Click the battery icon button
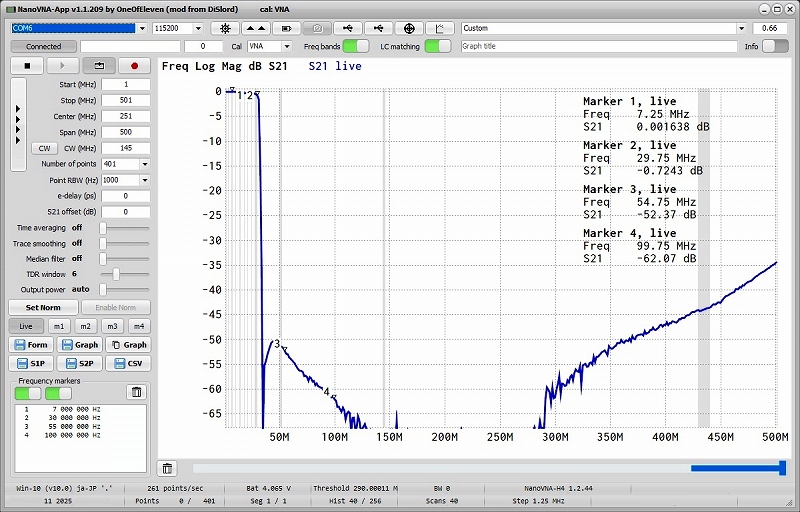 click(x=288, y=28)
